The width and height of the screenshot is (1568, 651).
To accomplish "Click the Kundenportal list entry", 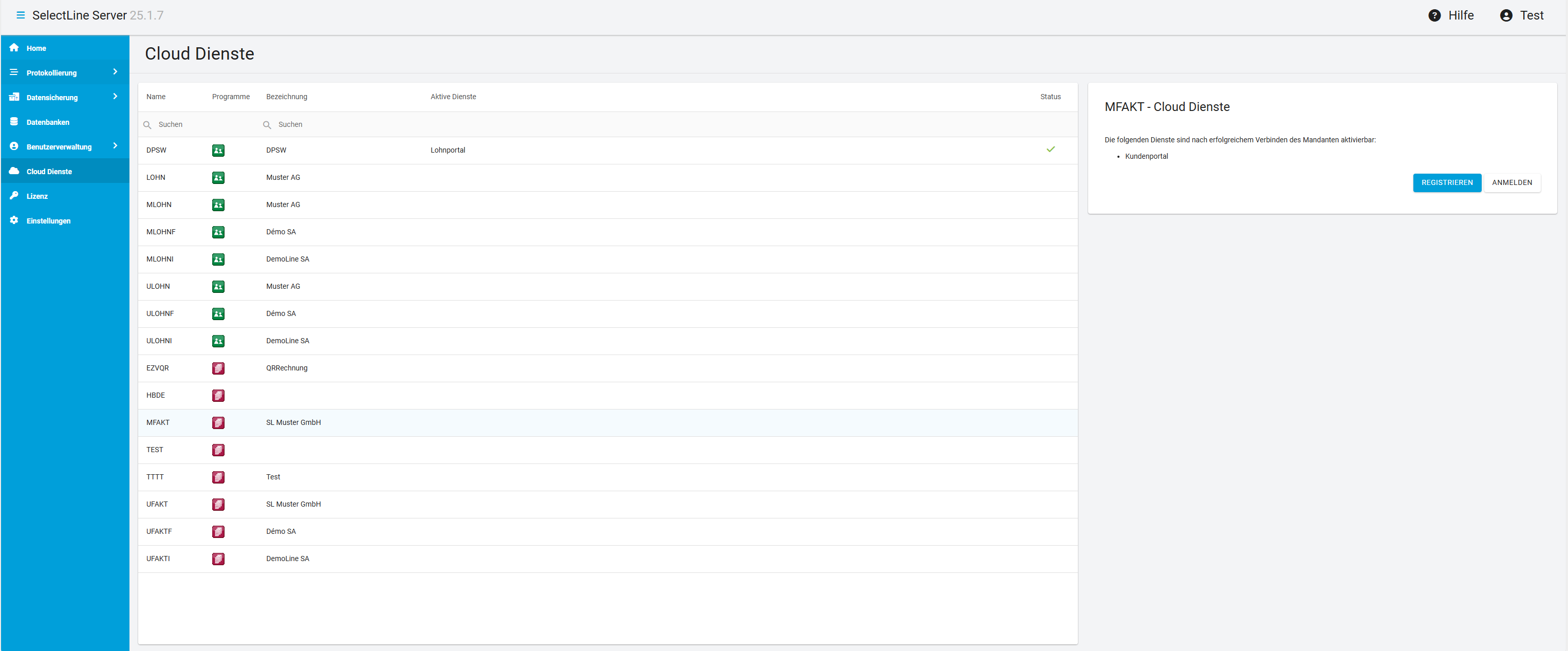I will pyautogui.click(x=1146, y=157).
